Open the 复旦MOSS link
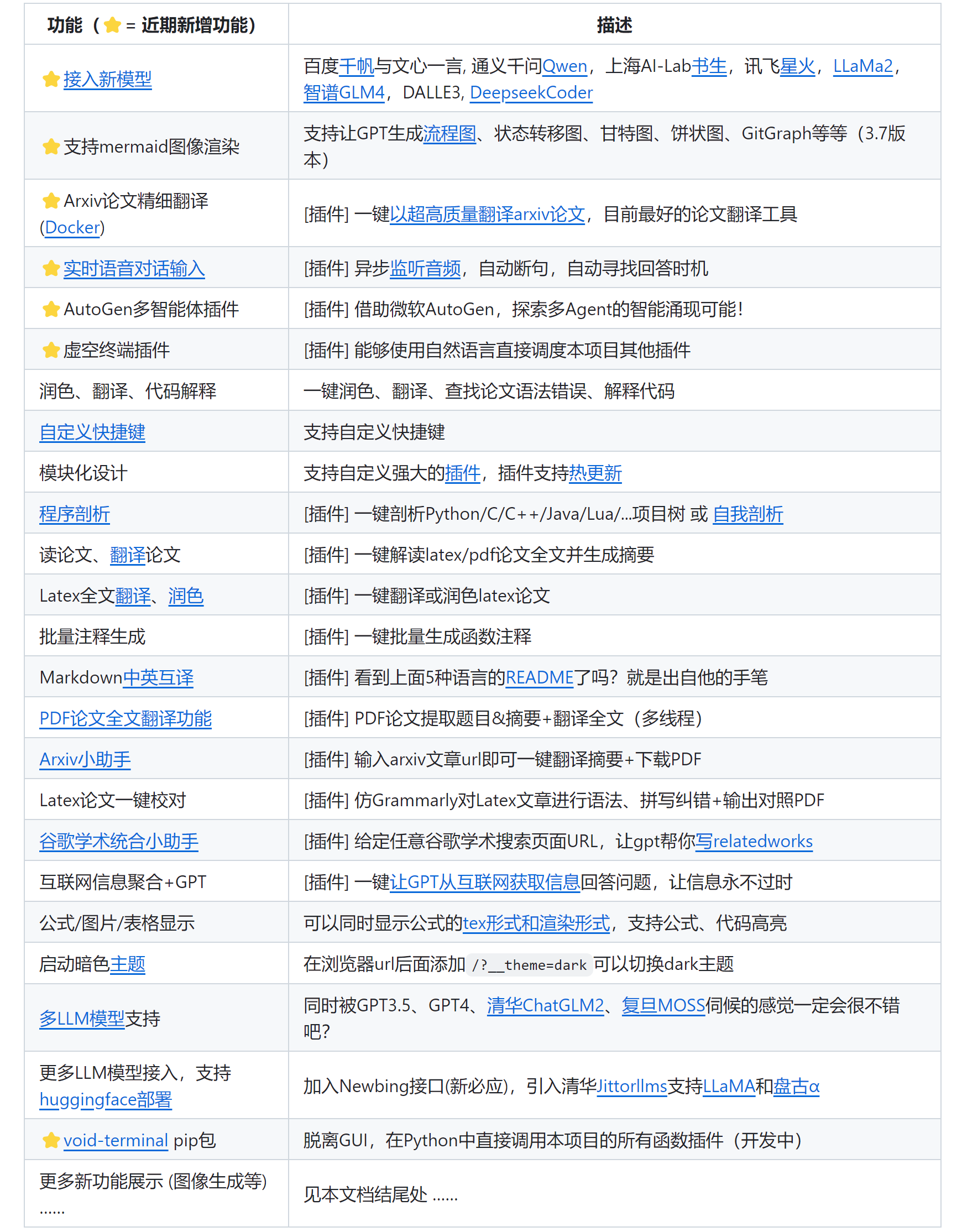Viewport: 962px width, 1232px height. tap(662, 1005)
